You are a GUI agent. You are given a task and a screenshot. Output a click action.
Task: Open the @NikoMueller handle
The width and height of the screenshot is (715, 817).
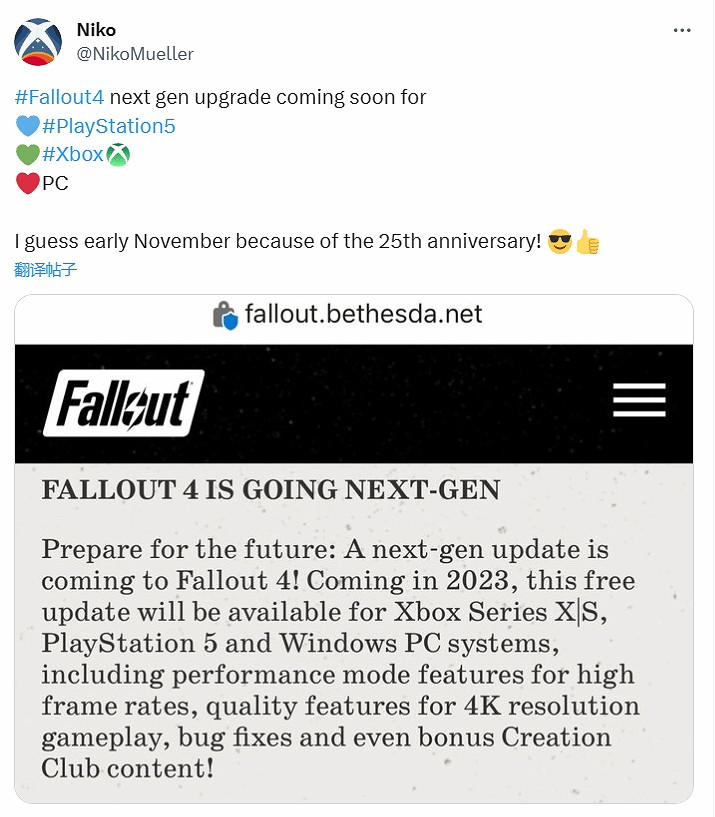135,53
